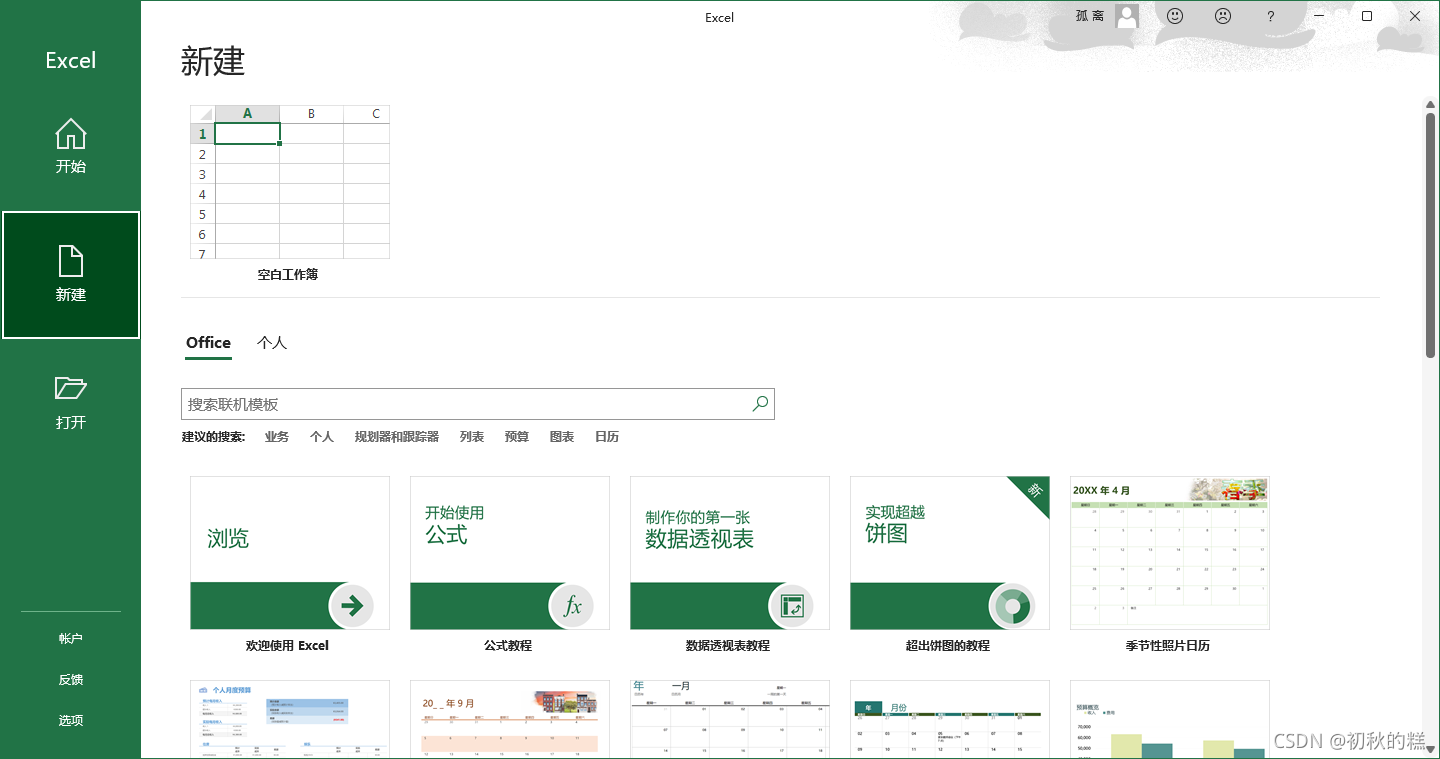Click the fx icon on 公式 template
This screenshot has width=1440, height=759.
tap(572, 605)
